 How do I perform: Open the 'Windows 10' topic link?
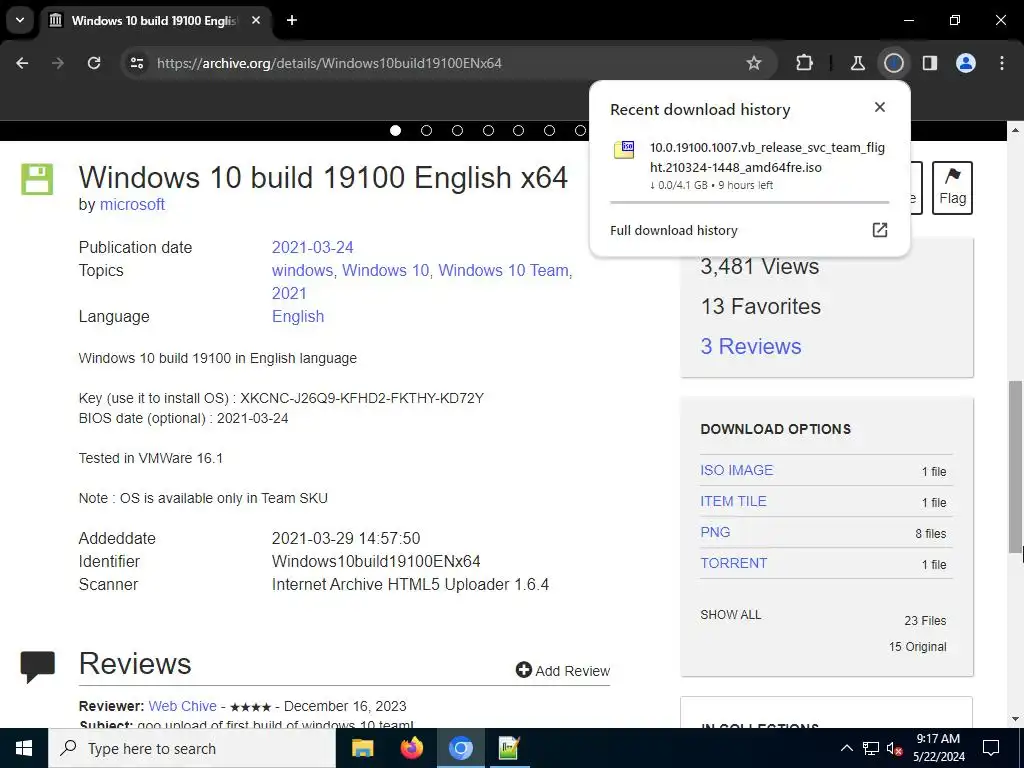coord(386,270)
